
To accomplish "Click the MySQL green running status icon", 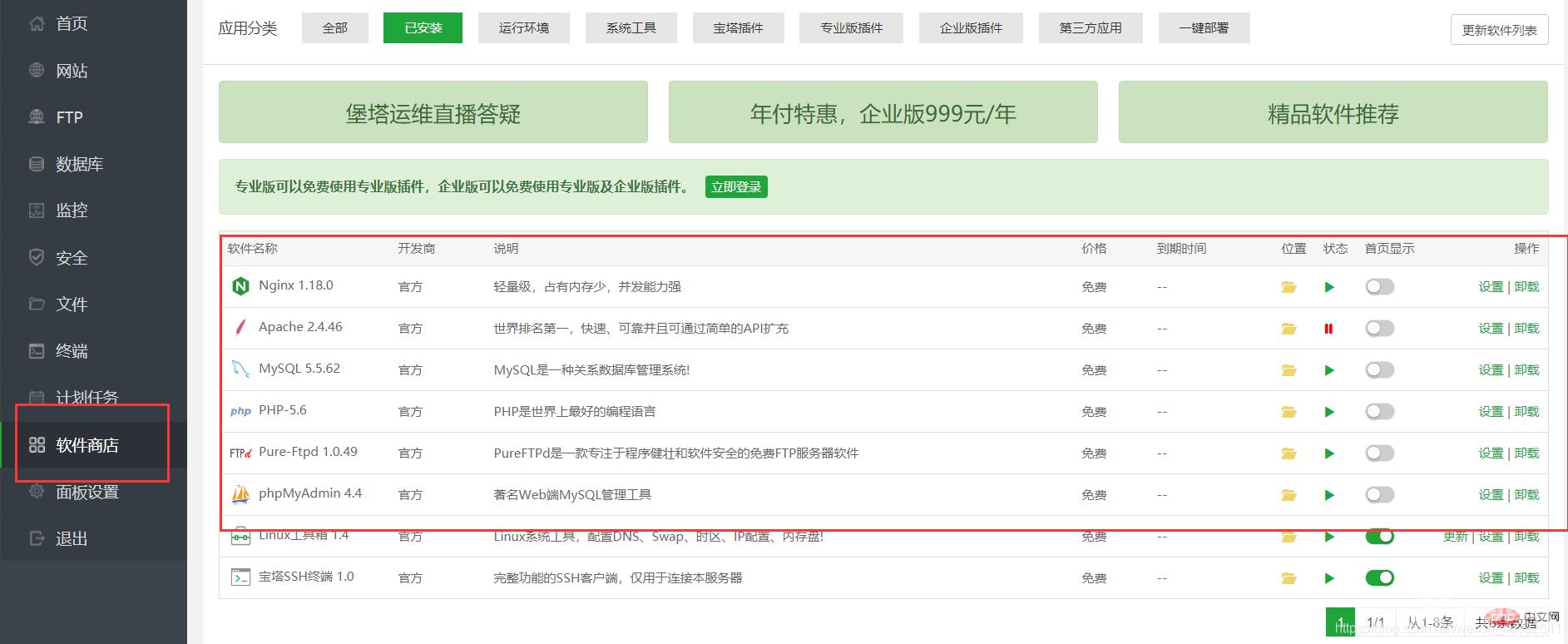I will (x=1329, y=370).
